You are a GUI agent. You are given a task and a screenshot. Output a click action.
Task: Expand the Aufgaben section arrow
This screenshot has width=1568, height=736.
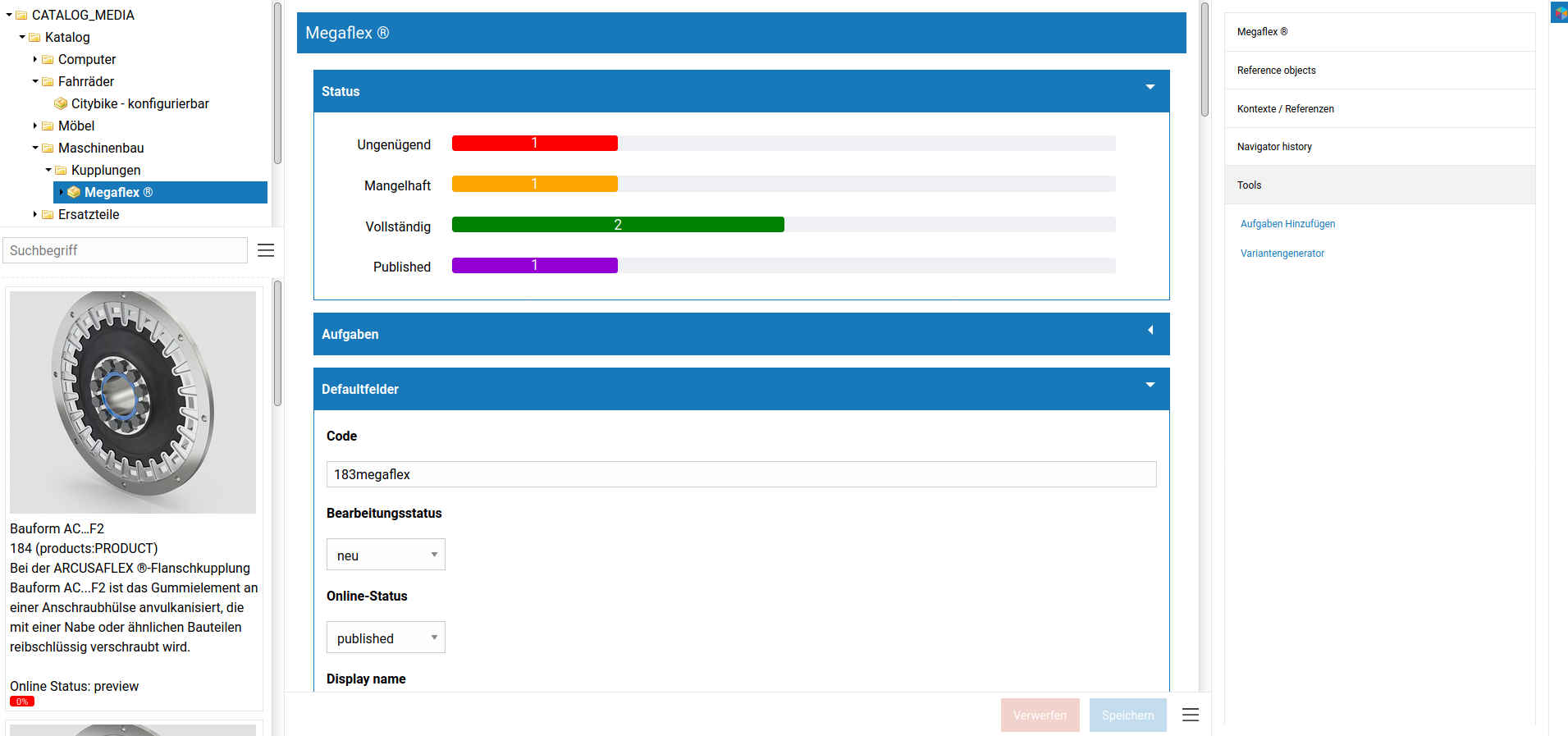point(1150,330)
